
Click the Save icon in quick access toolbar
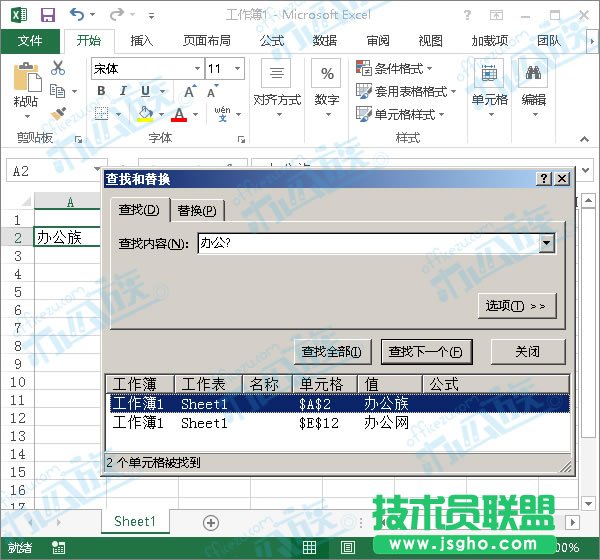48,15
